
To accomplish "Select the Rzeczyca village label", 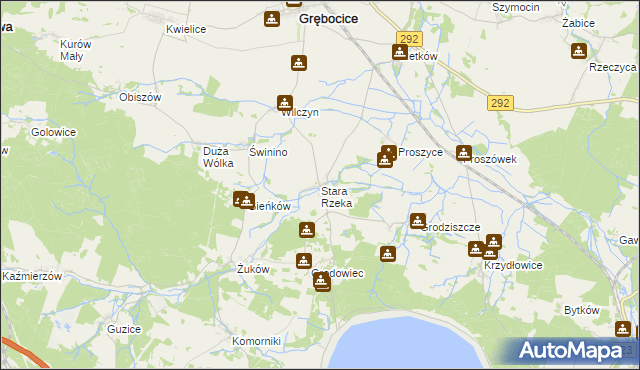I will [x=613, y=67].
